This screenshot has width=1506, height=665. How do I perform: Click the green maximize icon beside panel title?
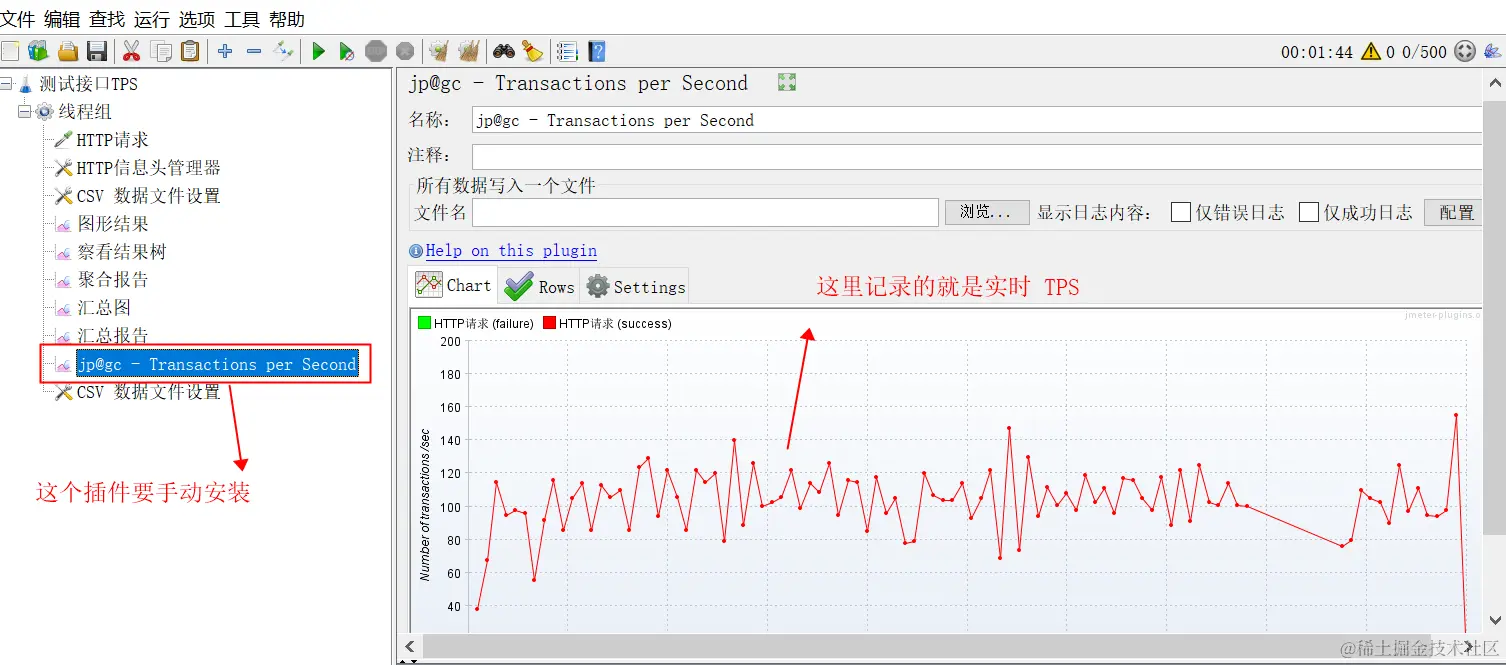(787, 83)
